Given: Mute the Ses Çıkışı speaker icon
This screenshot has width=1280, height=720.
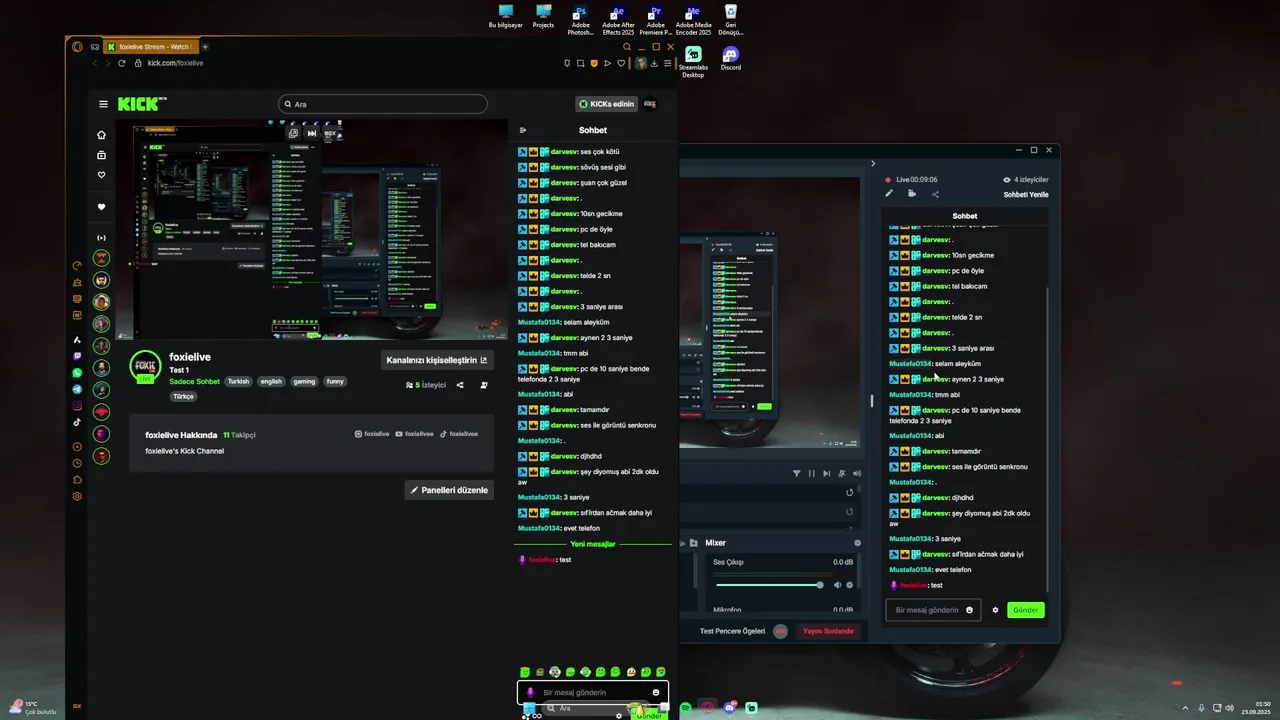Looking at the screenshot, I should pos(837,585).
